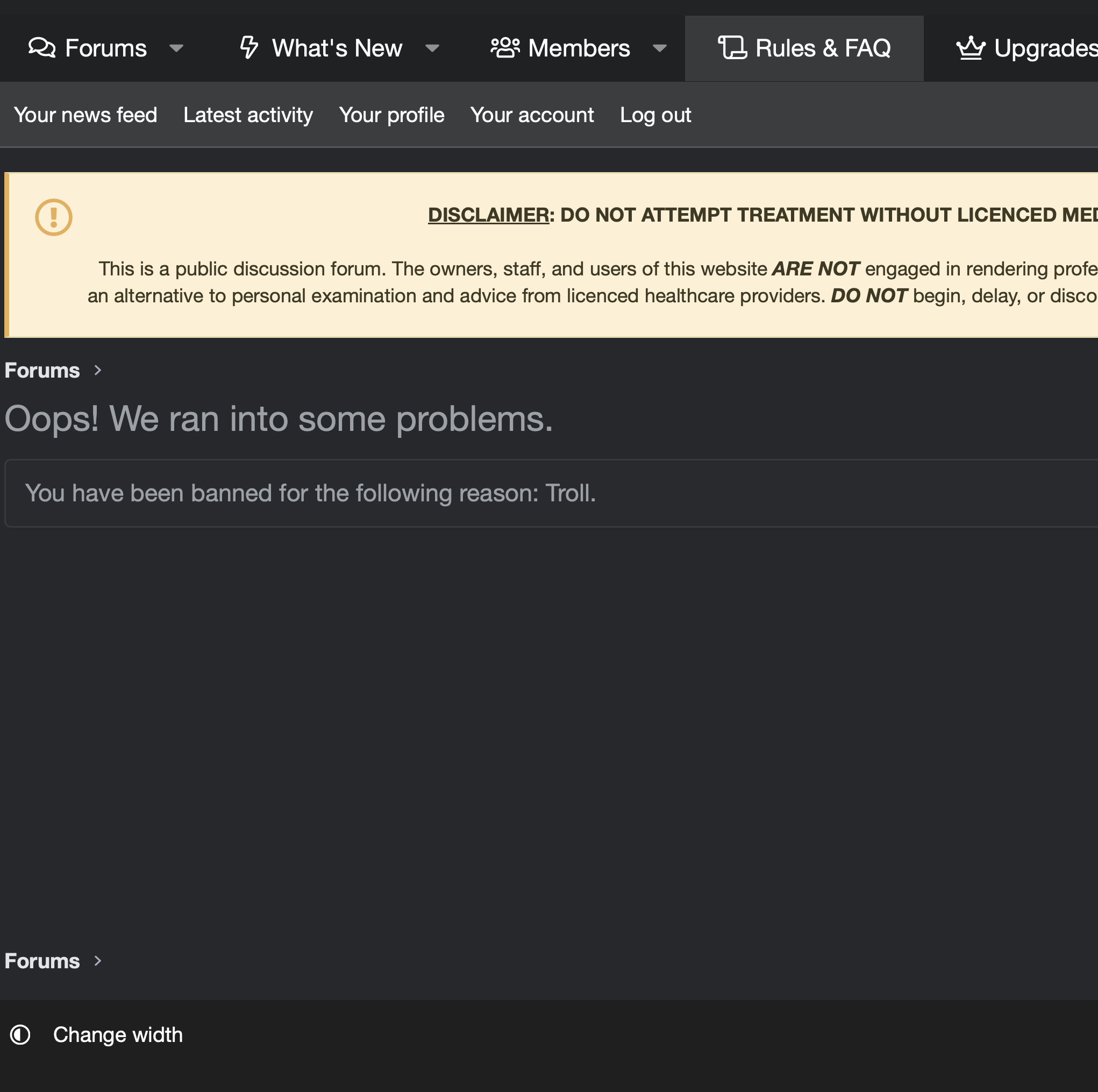Expand the Forums dropdown arrow
Viewport: 1098px width, 1092px height.
176,49
